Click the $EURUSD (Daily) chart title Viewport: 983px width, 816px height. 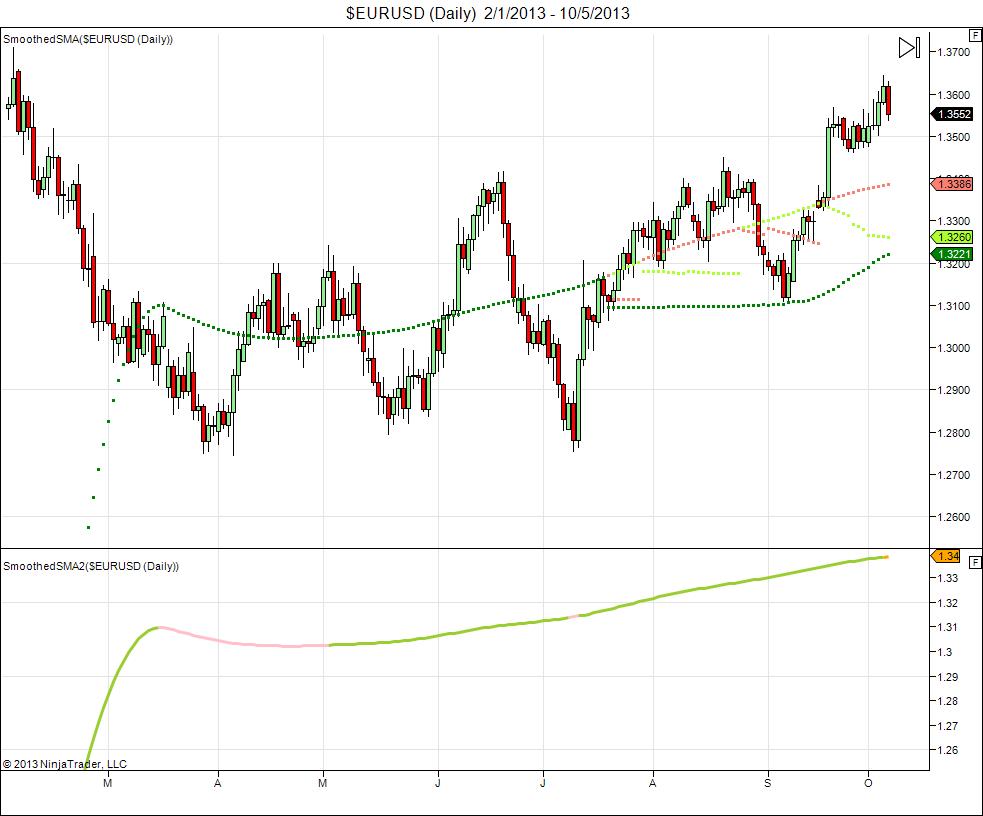pos(488,13)
